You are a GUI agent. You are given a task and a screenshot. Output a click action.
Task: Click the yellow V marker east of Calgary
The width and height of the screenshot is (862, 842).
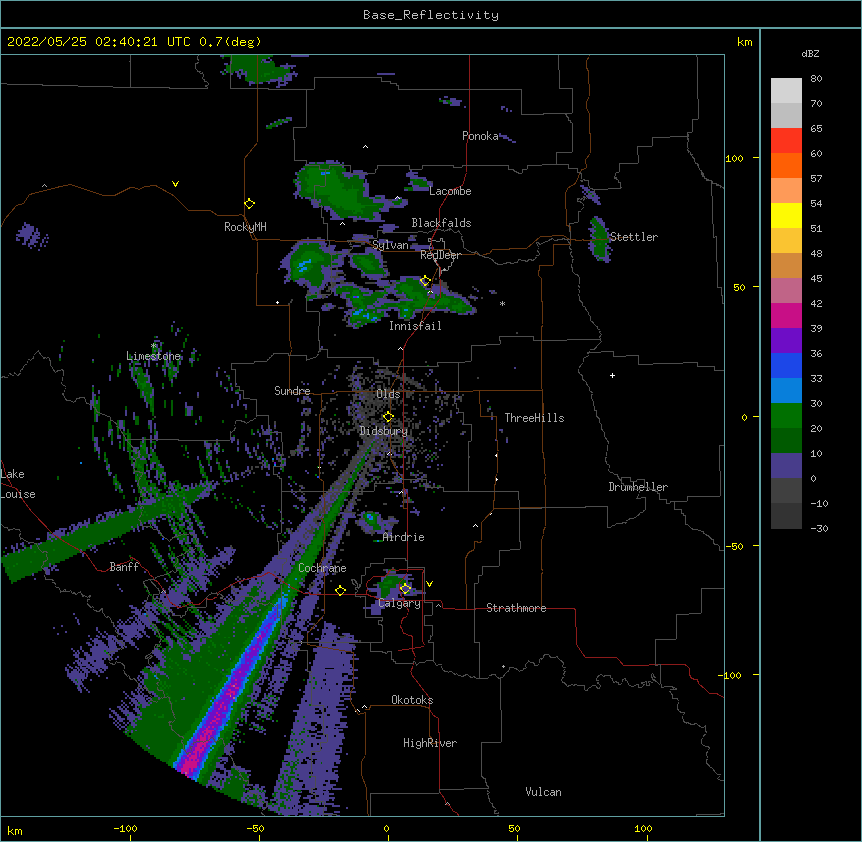click(x=429, y=584)
